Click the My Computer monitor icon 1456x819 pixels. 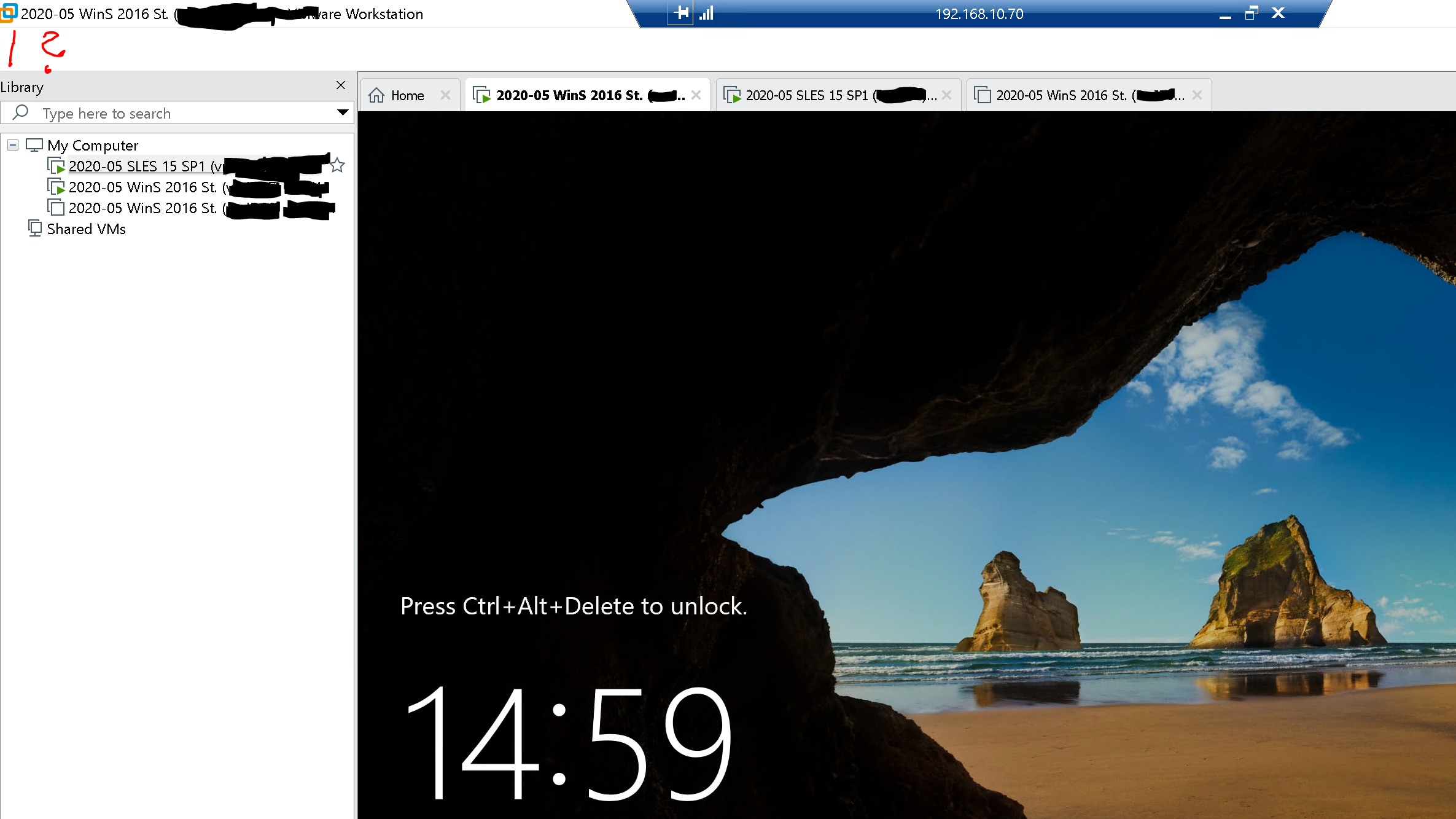(34, 145)
